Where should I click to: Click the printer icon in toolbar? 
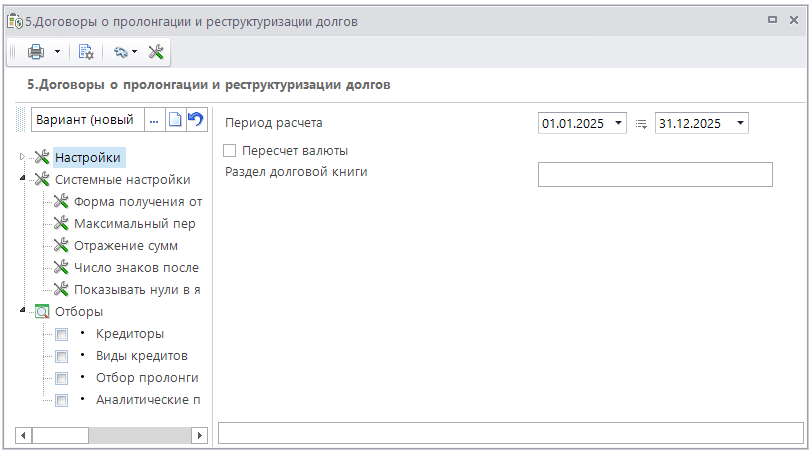tap(36, 52)
